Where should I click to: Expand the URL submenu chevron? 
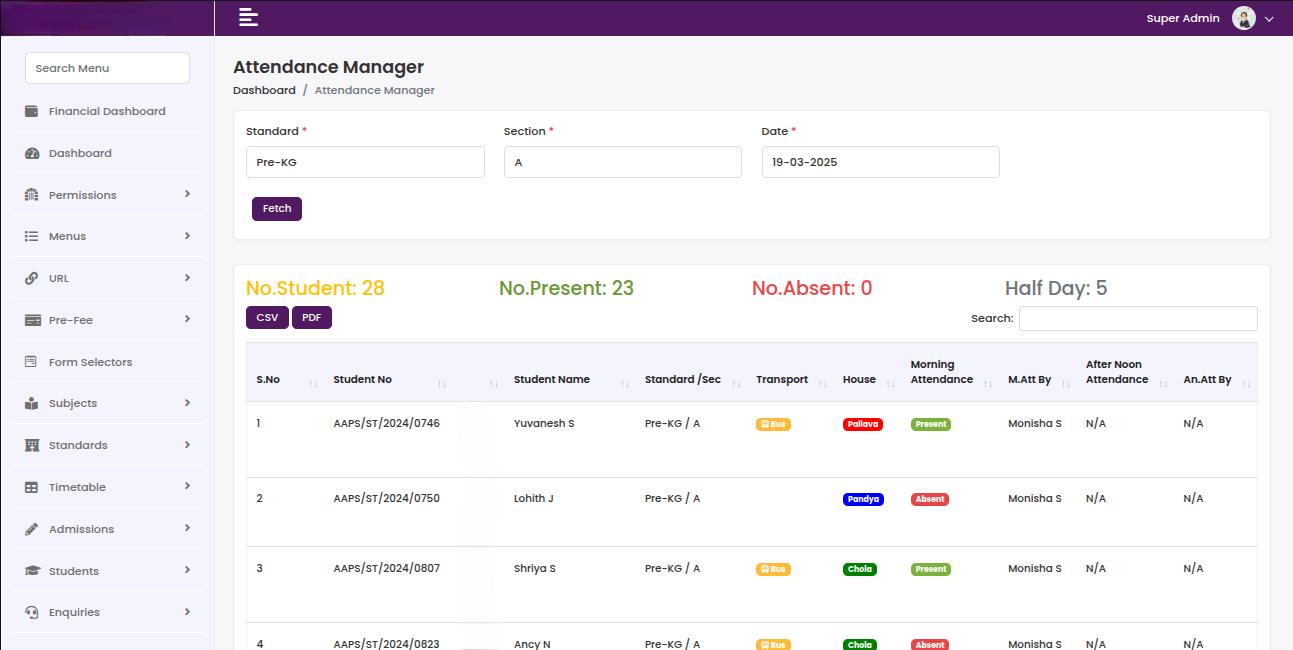click(x=187, y=278)
